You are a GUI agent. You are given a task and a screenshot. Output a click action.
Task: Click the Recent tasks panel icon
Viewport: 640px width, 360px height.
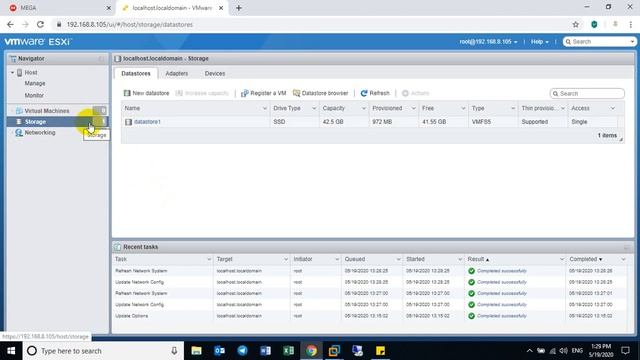118,247
